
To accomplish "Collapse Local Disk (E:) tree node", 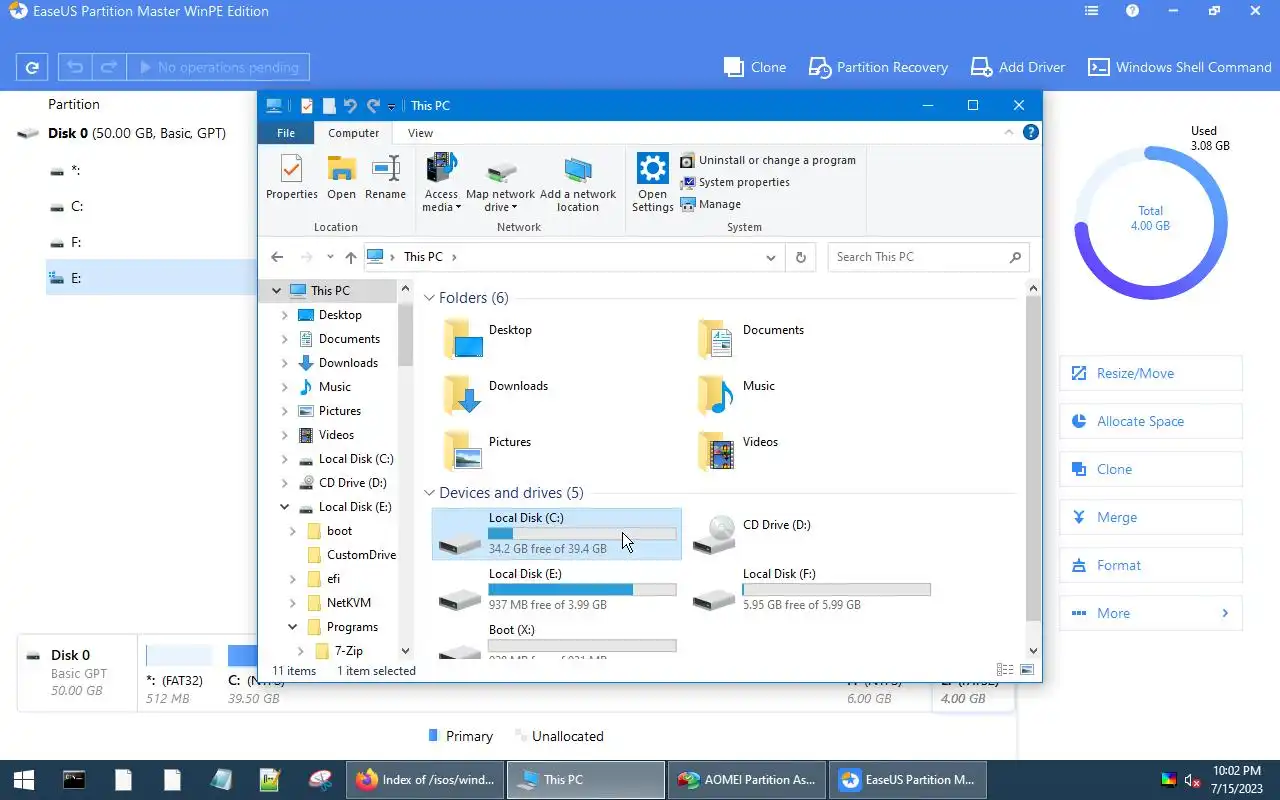I will point(284,507).
